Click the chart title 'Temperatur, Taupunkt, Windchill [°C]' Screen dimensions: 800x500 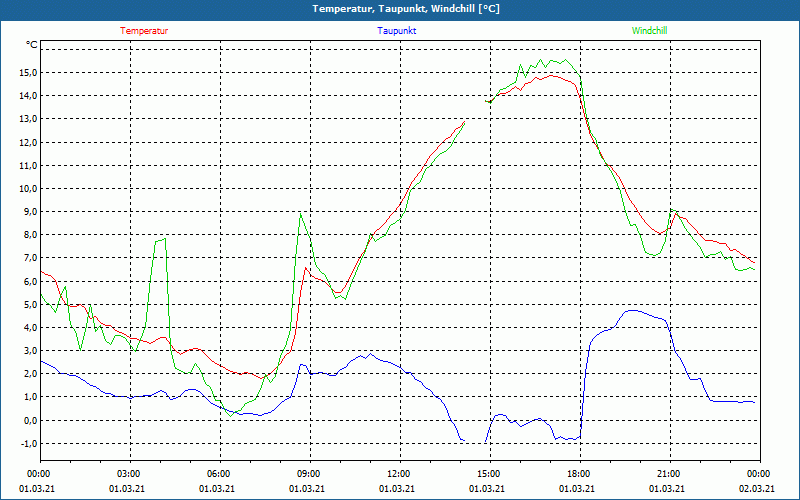point(406,9)
